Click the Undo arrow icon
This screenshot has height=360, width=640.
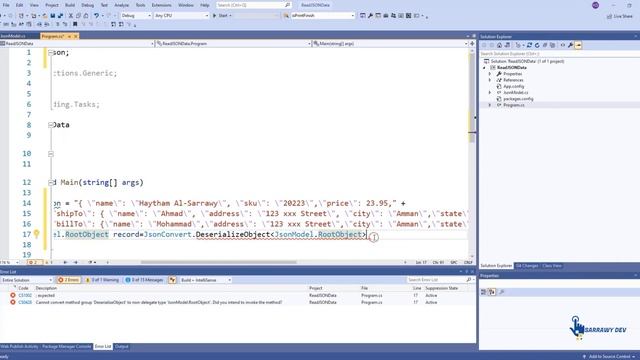click(96, 16)
